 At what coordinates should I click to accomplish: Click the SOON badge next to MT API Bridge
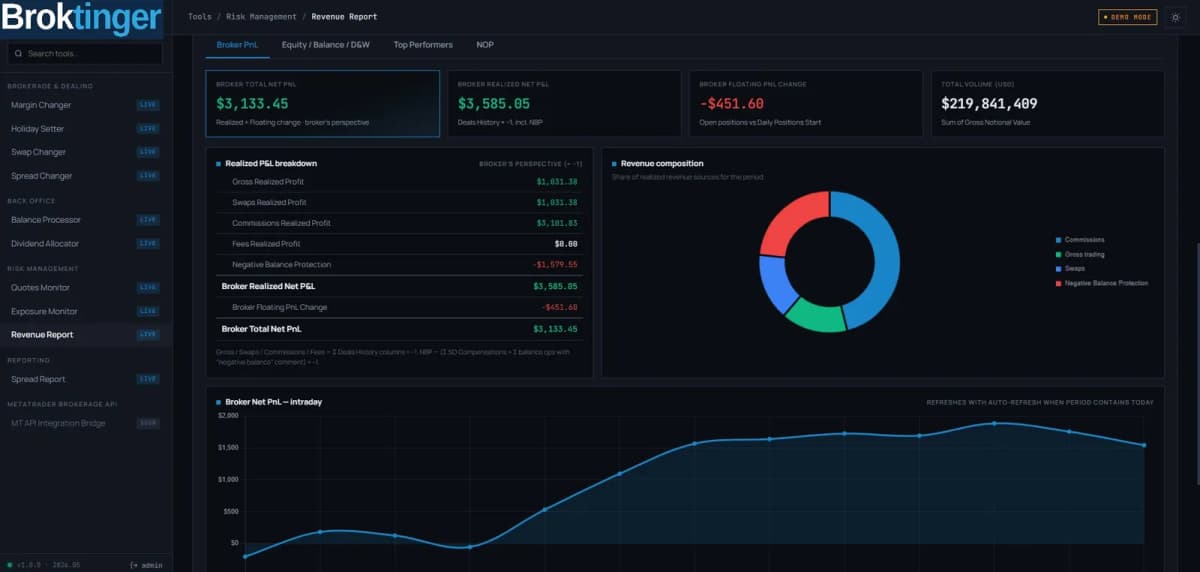(x=148, y=423)
